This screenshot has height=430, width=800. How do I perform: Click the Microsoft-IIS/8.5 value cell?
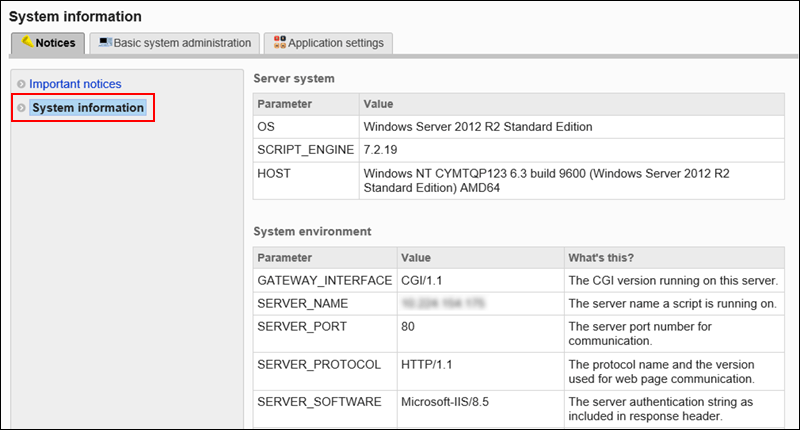(x=481, y=409)
